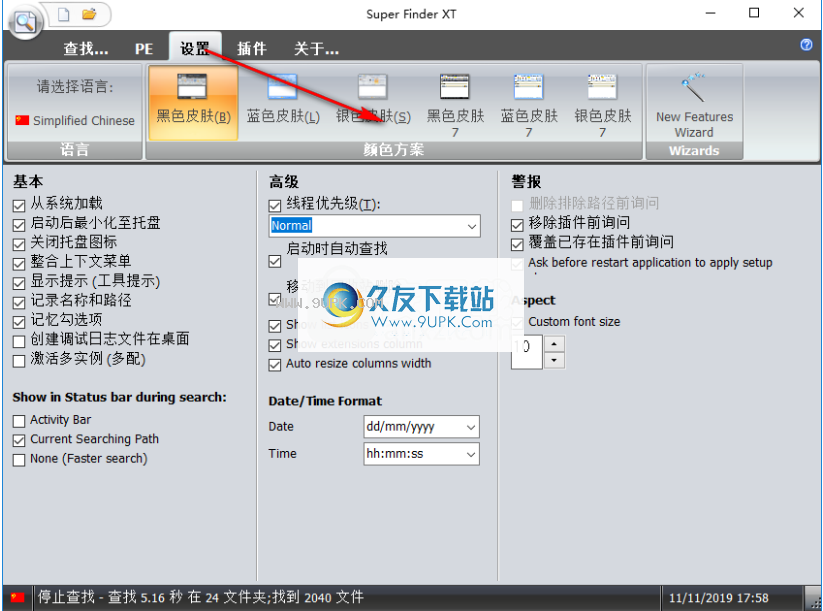Apply the 蓝色皮肤 7 color scheme
Image resolution: width=823 pixels, height=611 pixels.
click(x=529, y=104)
